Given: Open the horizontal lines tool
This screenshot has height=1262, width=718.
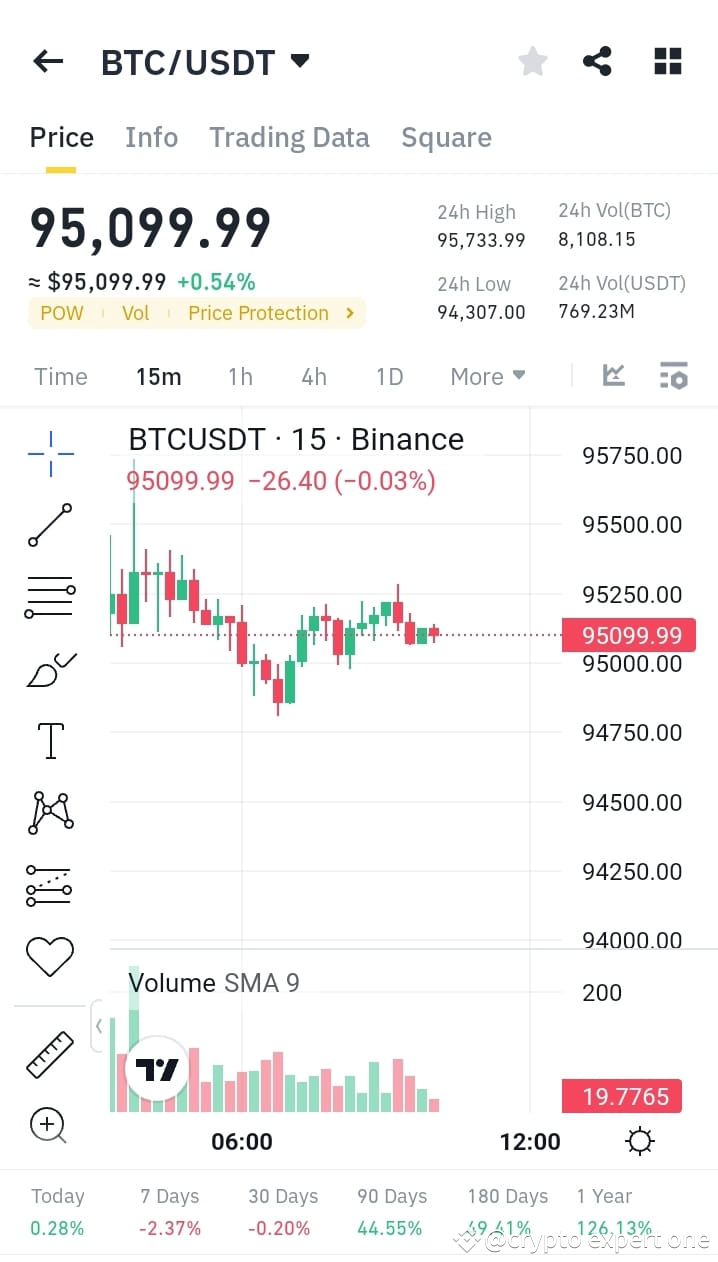Looking at the screenshot, I should [x=49, y=596].
